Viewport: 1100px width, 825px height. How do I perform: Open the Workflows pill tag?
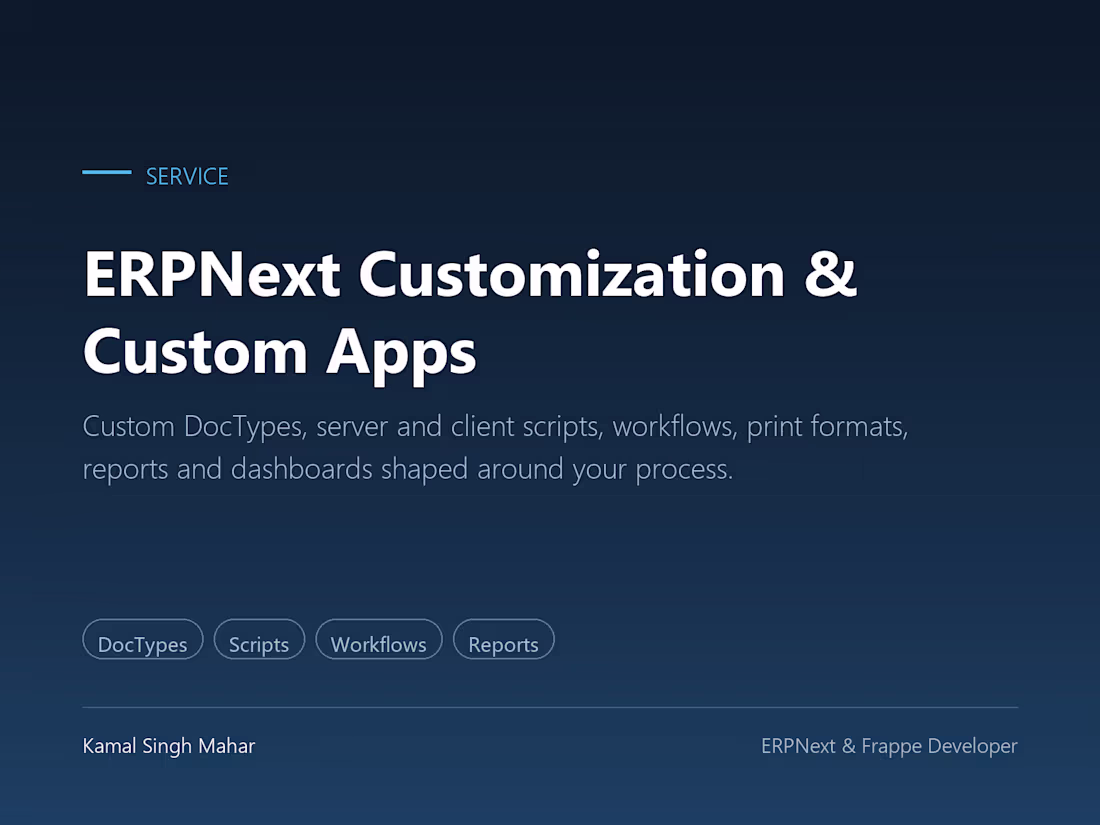click(379, 639)
